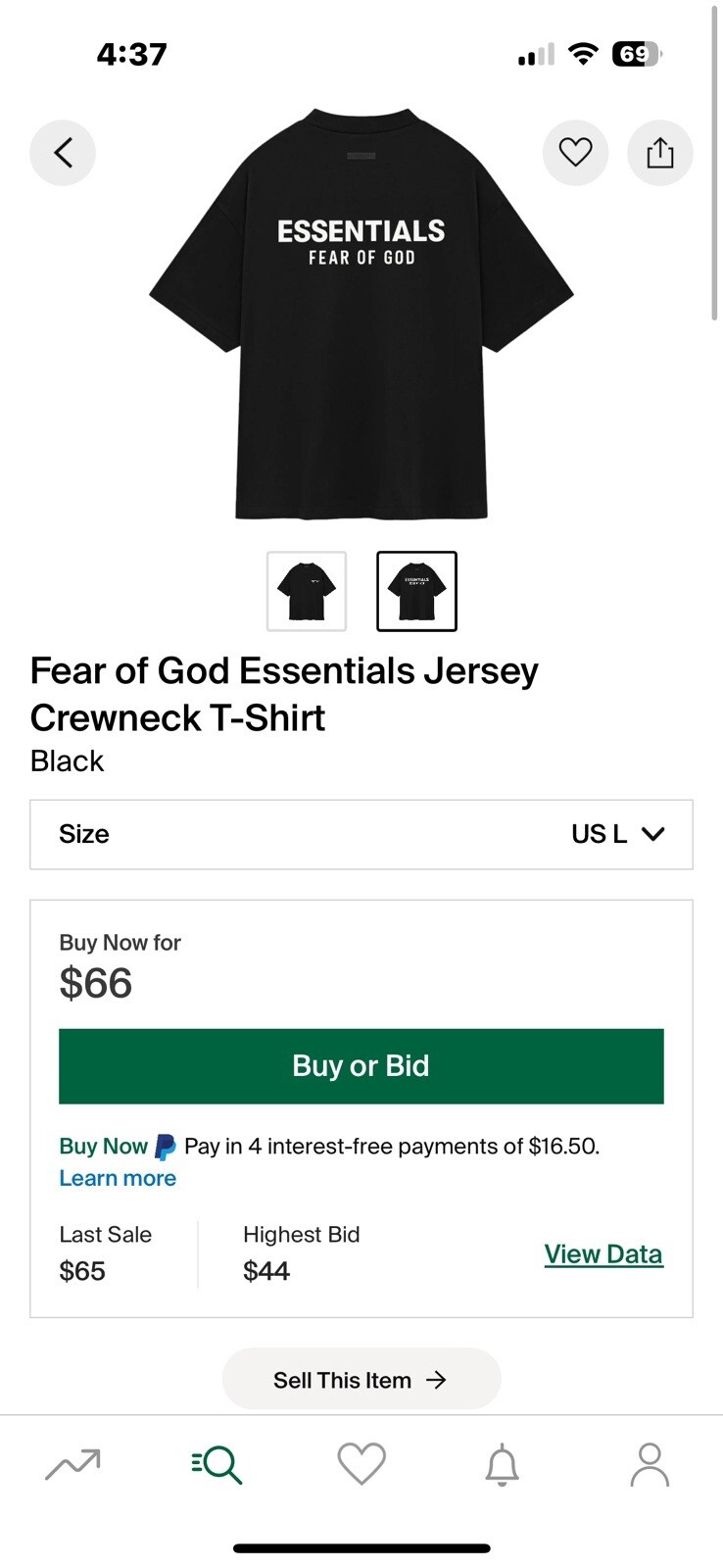Open the share sheet icon
The width and height of the screenshot is (723, 1568).
(659, 153)
